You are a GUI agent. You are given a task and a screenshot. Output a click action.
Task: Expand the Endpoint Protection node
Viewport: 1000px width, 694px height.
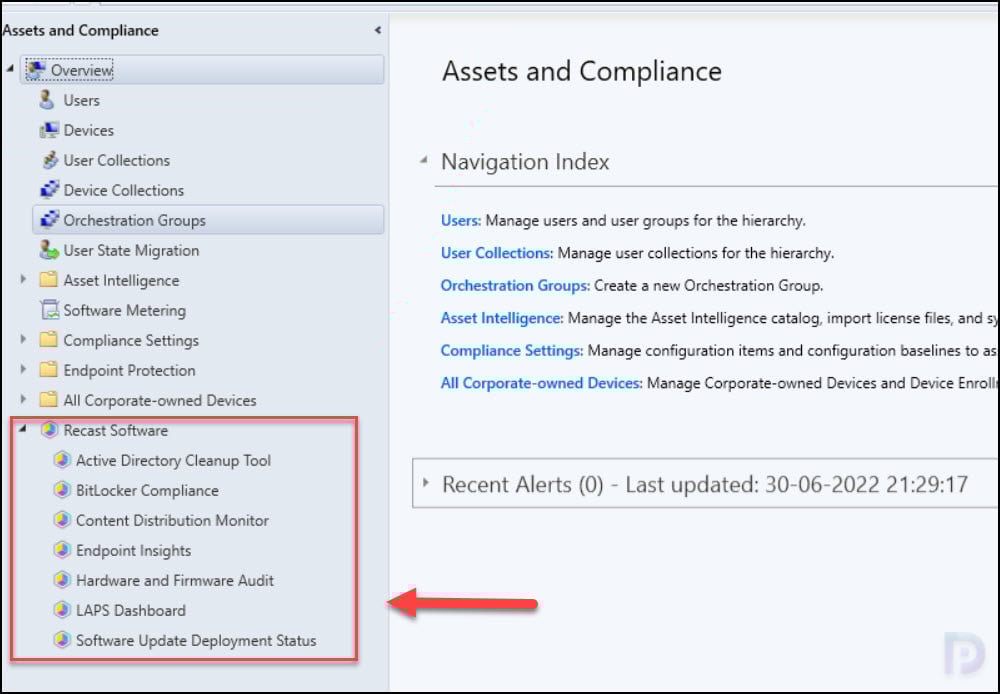(23, 369)
